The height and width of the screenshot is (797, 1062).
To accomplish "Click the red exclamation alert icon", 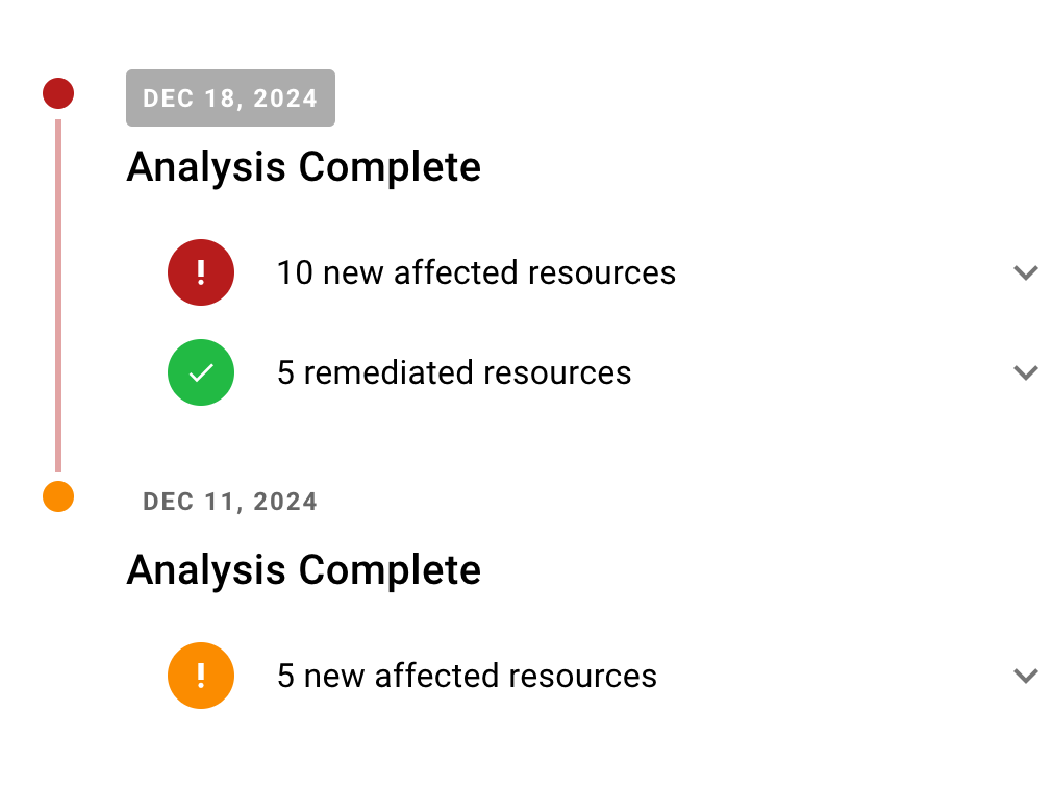I will click(201, 272).
